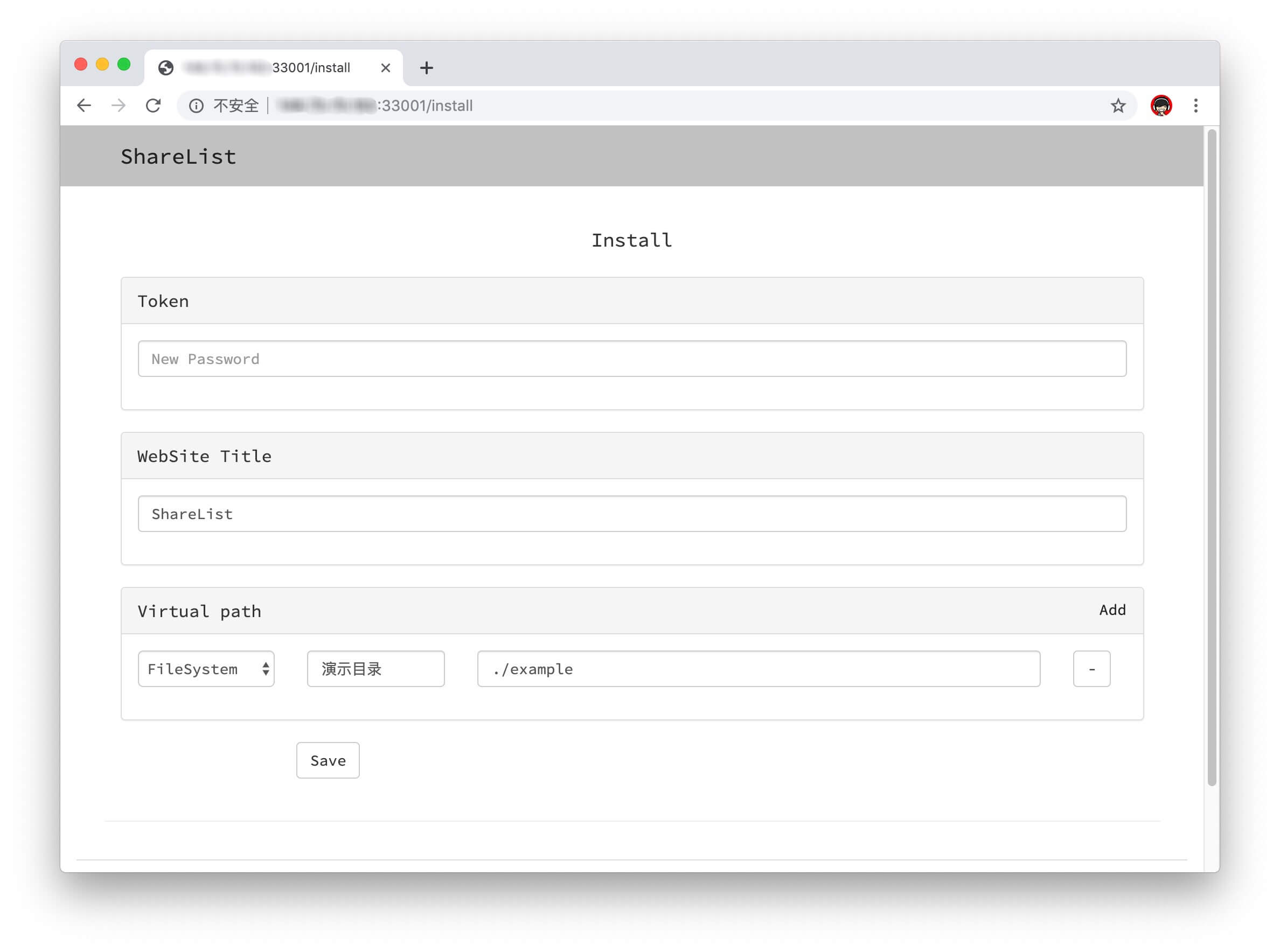Remove virtual path with minus button
The width and height of the screenshot is (1280, 952).
point(1091,669)
